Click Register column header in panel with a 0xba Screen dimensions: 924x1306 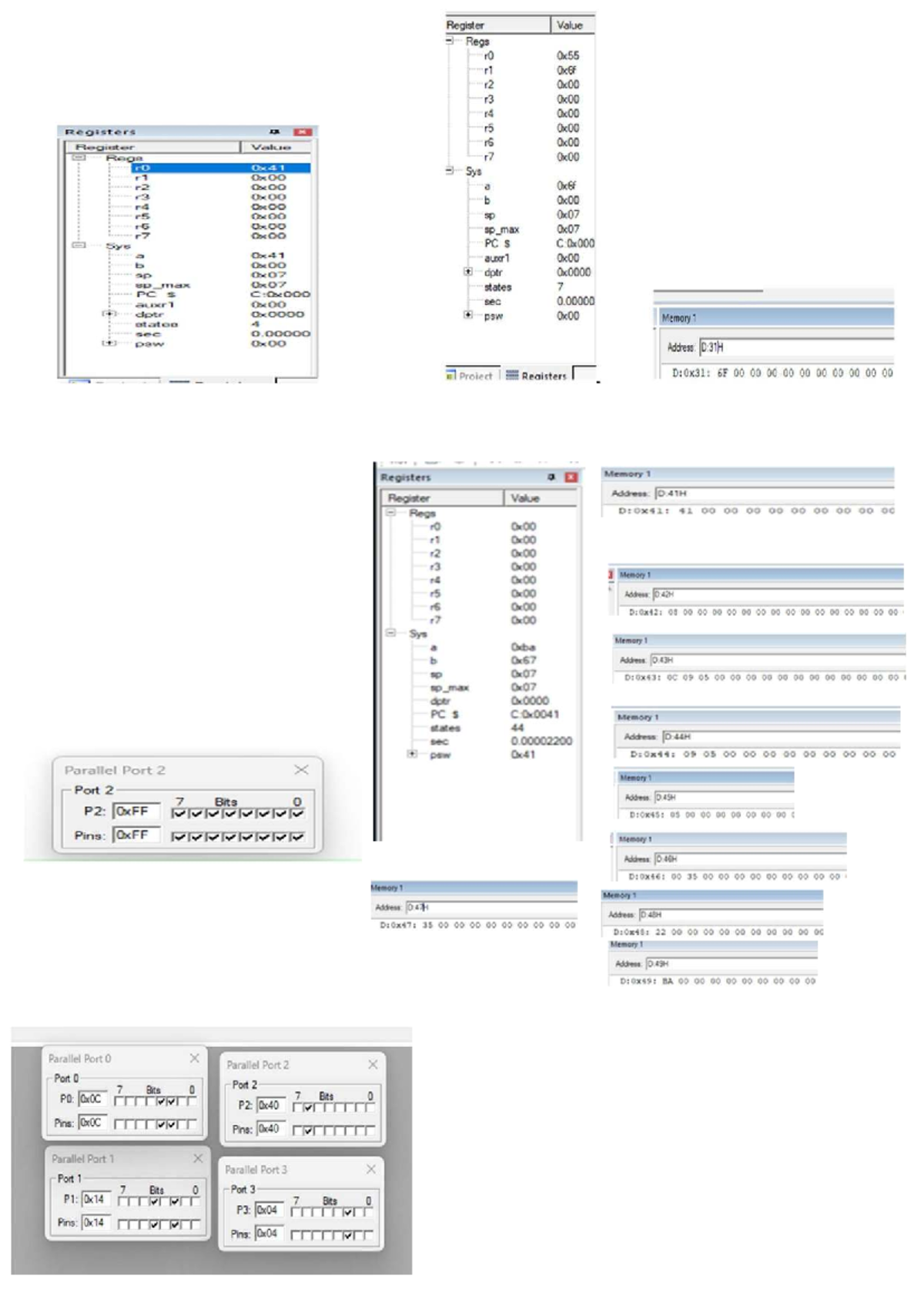[443, 498]
